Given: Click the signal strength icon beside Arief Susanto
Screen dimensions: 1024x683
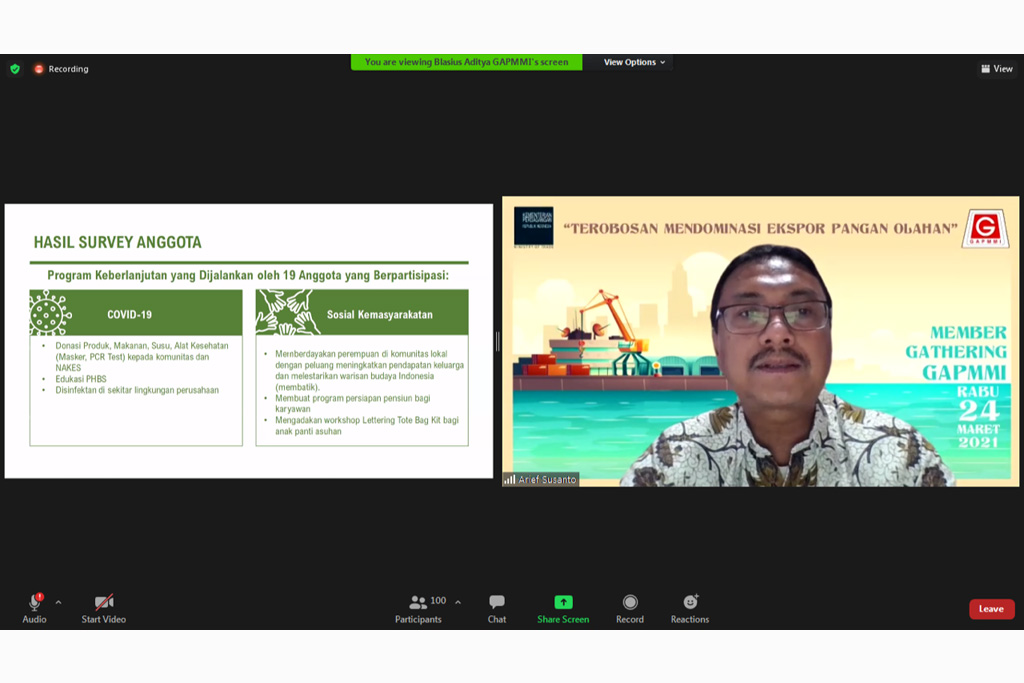Looking at the screenshot, I should [x=509, y=479].
